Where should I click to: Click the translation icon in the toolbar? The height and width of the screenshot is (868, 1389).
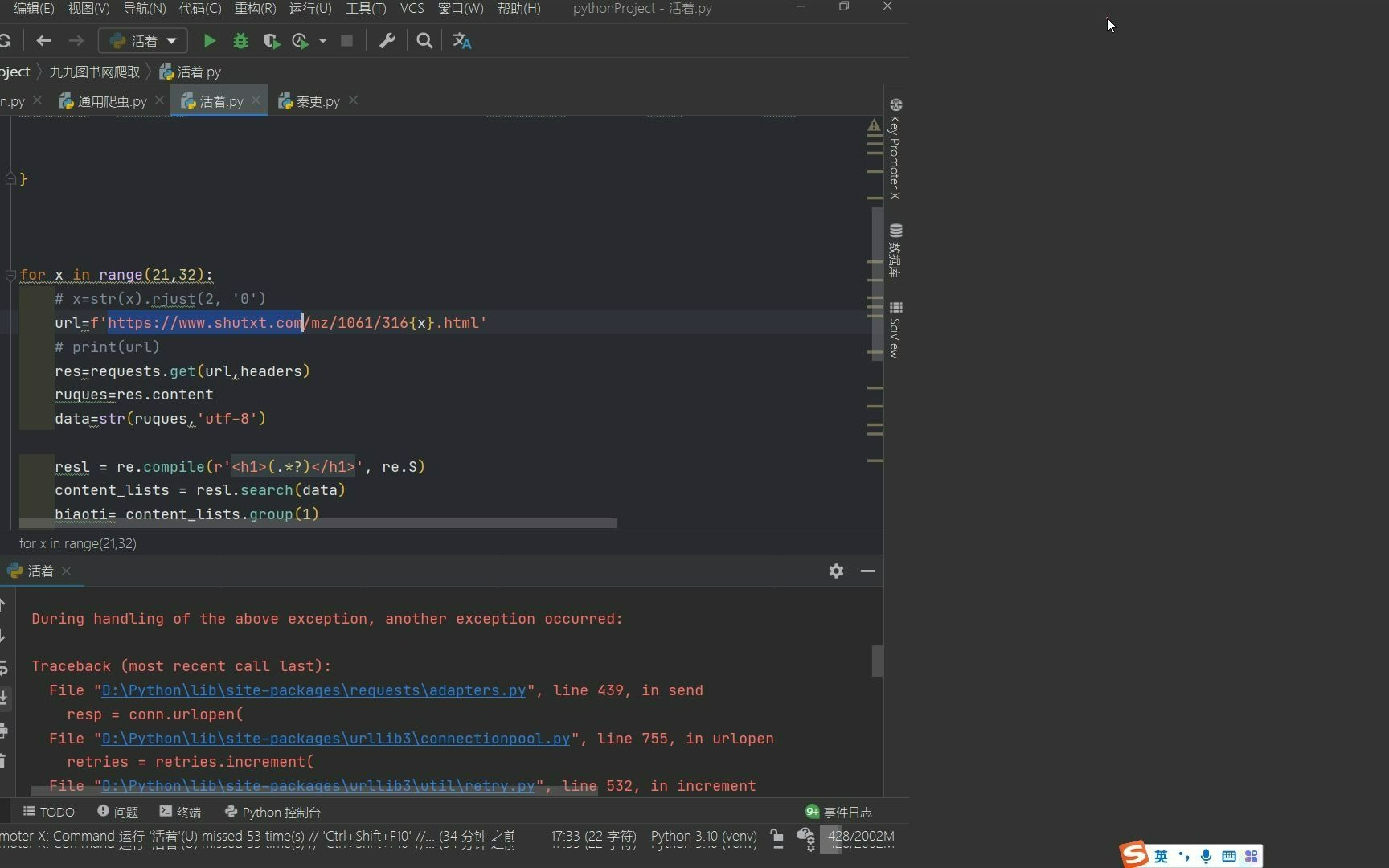click(462, 41)
